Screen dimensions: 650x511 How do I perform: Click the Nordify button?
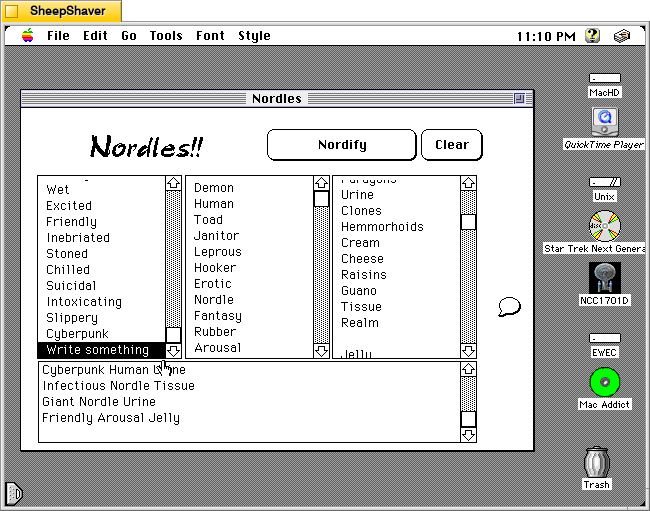click(342, 145)
